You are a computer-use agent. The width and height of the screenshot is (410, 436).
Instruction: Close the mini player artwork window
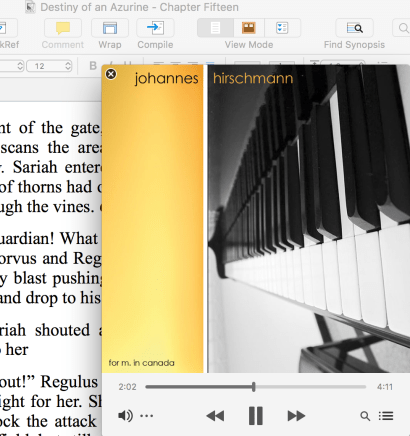pyautogui.click(x=111, y=74)
